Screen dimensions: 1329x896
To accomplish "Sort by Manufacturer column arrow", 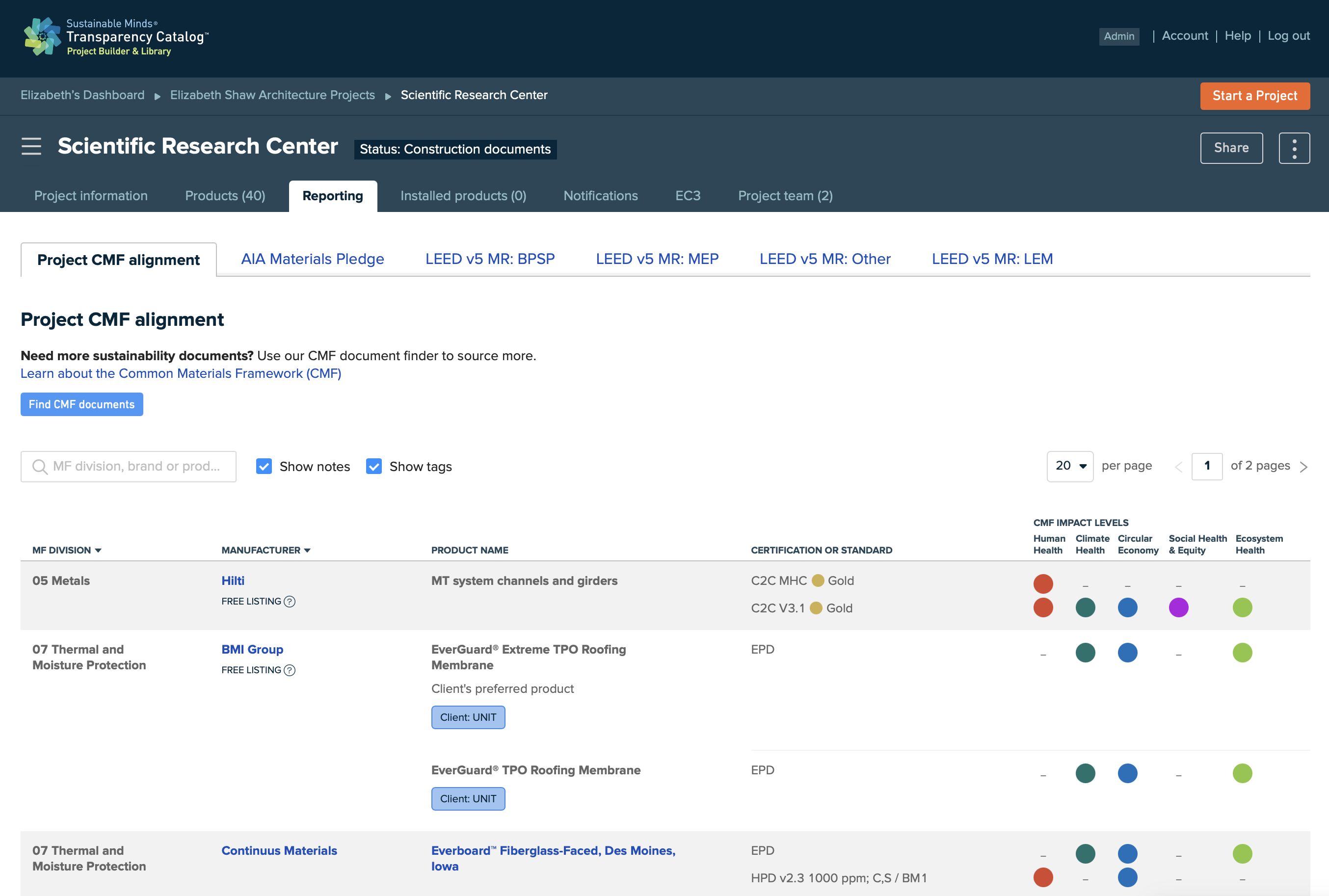I will pyautogui.click(x=307, y=550).
